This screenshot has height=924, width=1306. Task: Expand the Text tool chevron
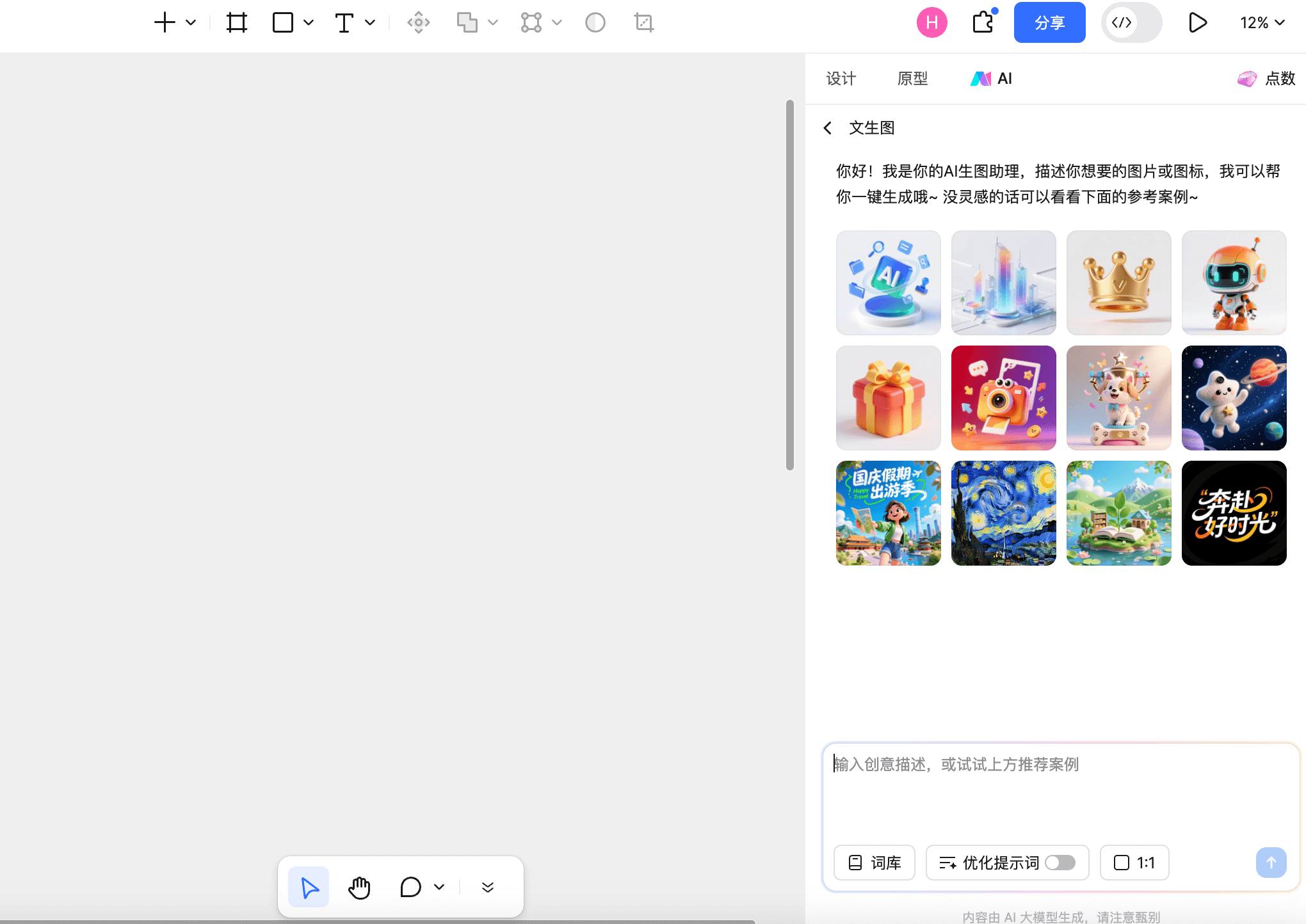coord(369,22)
